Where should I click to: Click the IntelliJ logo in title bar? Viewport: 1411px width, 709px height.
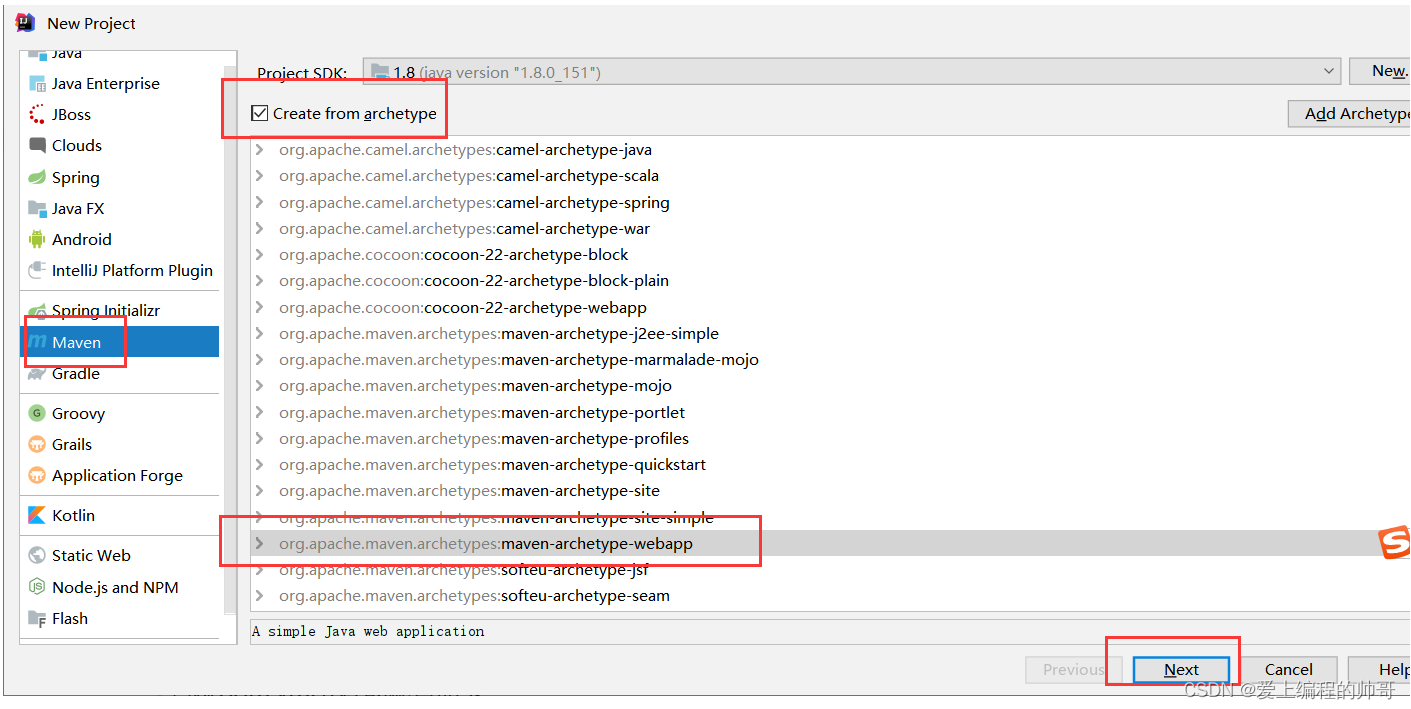[x=25, y=22]
